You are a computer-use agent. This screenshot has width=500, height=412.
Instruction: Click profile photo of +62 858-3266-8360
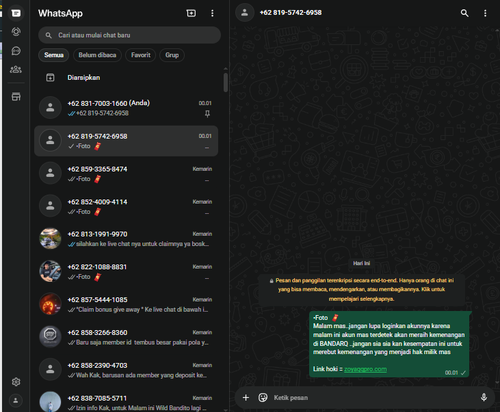pos(50,337)
